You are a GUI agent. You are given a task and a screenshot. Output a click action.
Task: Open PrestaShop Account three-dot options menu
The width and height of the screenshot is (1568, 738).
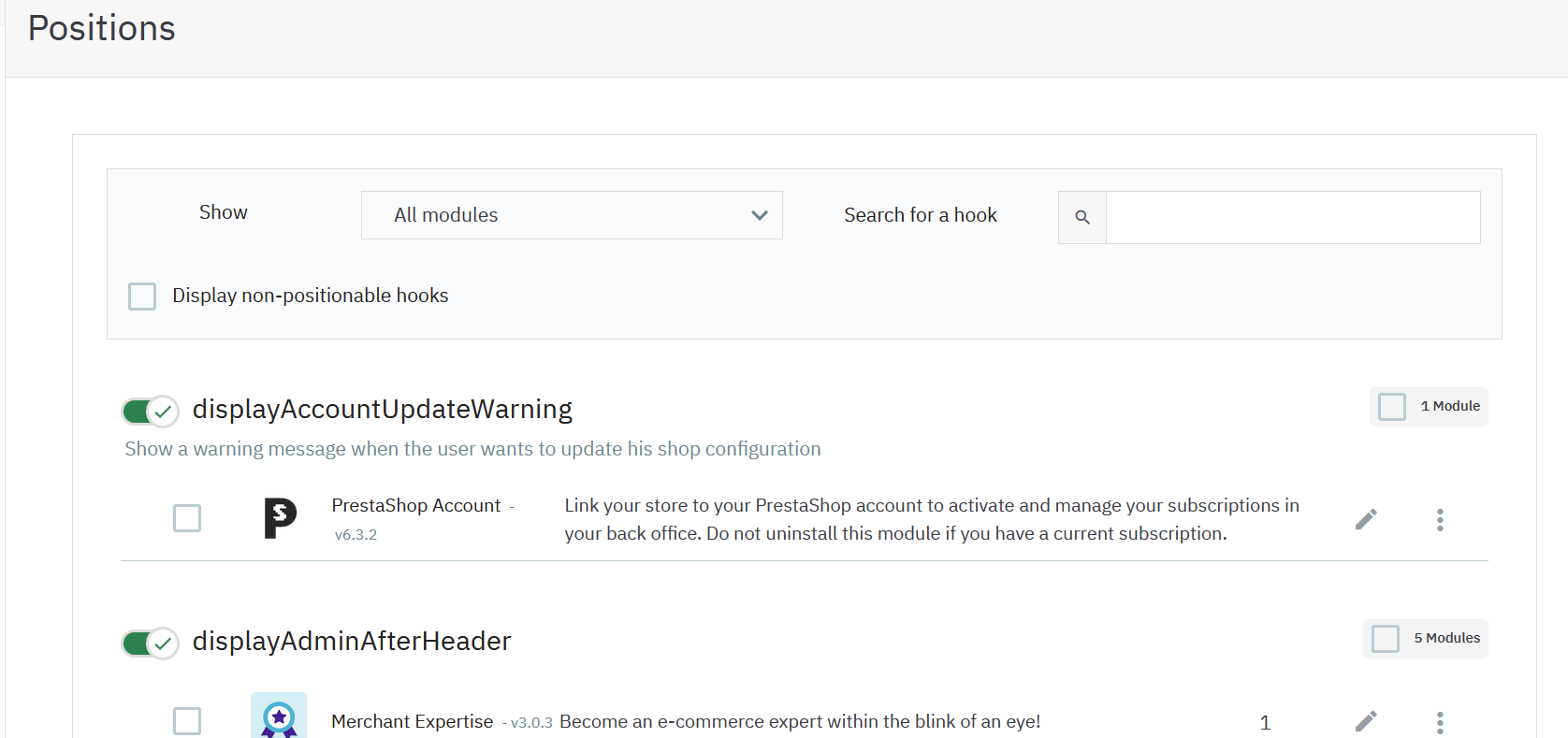tap(1440, 519)
